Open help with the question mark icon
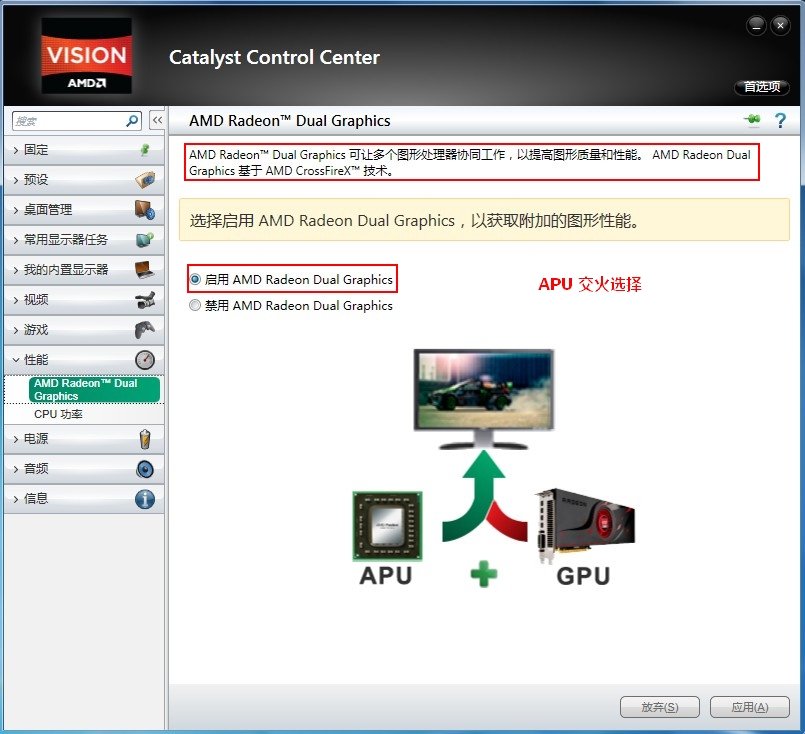The image size is (805, 734). (780, 121)
